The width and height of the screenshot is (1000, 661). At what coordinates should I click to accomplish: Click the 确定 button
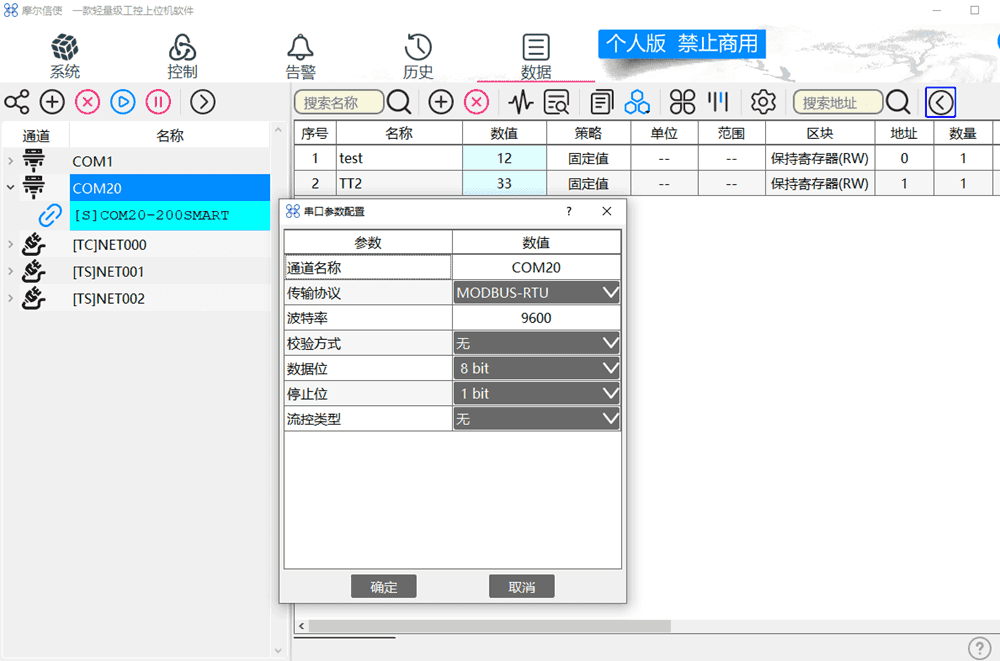(384, 587)
